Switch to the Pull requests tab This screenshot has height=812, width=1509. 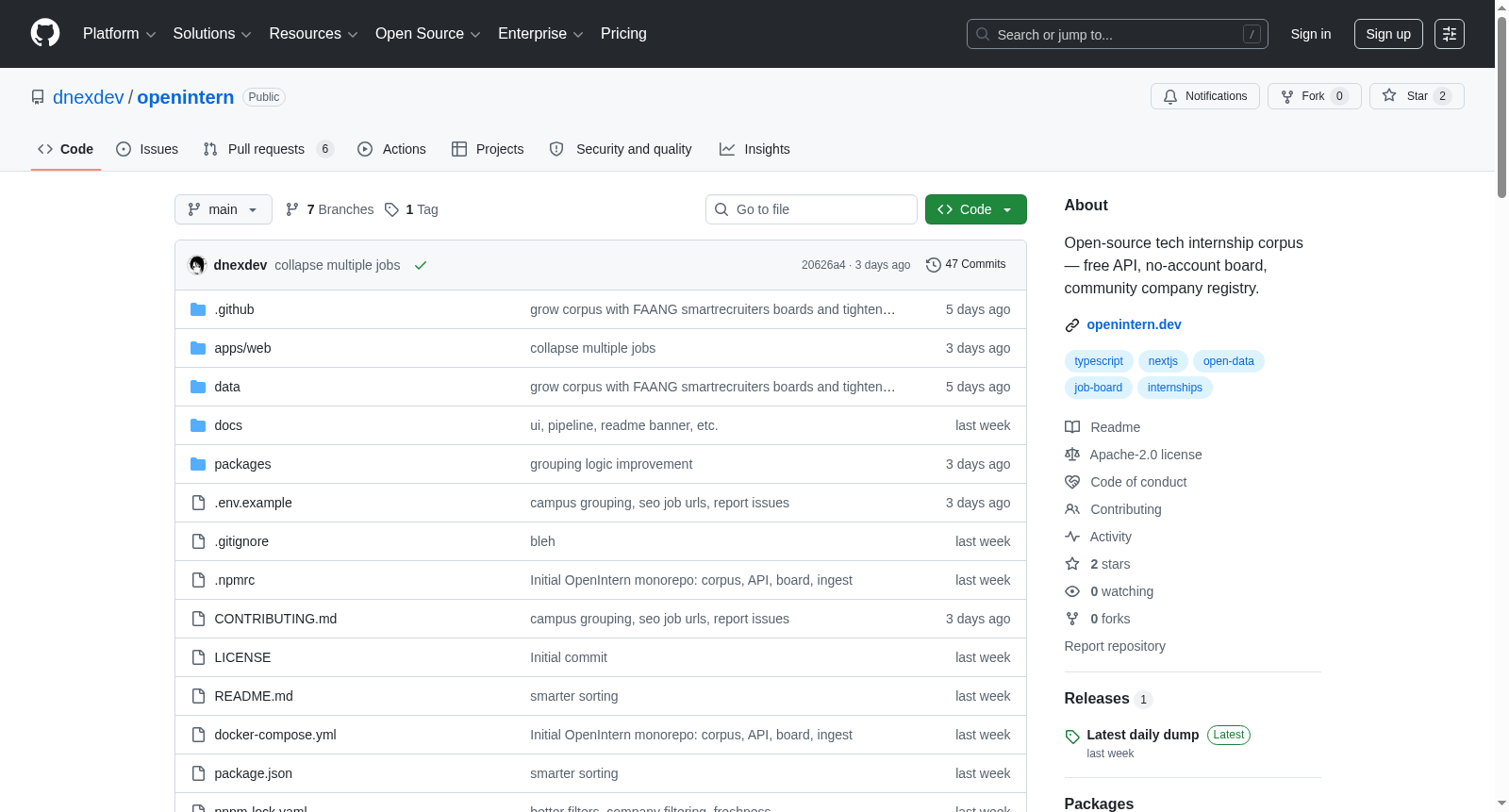[x=269, y=149]
